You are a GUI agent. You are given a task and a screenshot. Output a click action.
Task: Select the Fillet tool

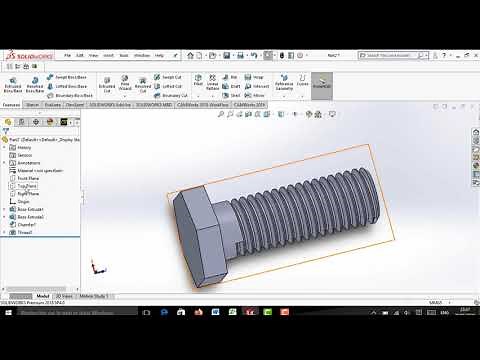click(x=198, y=80)
